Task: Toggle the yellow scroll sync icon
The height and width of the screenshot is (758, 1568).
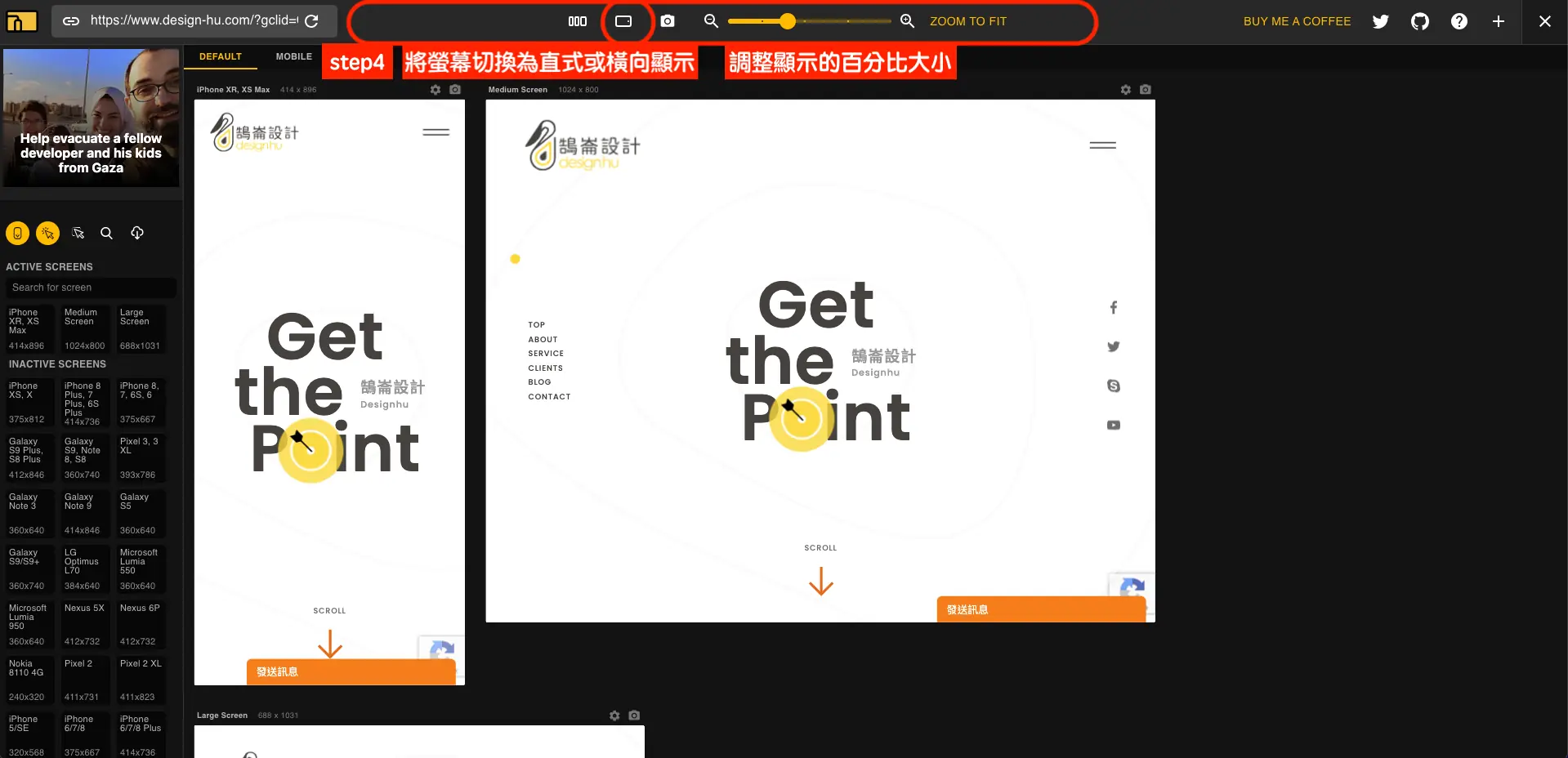Action: click(x=17, y=233)
